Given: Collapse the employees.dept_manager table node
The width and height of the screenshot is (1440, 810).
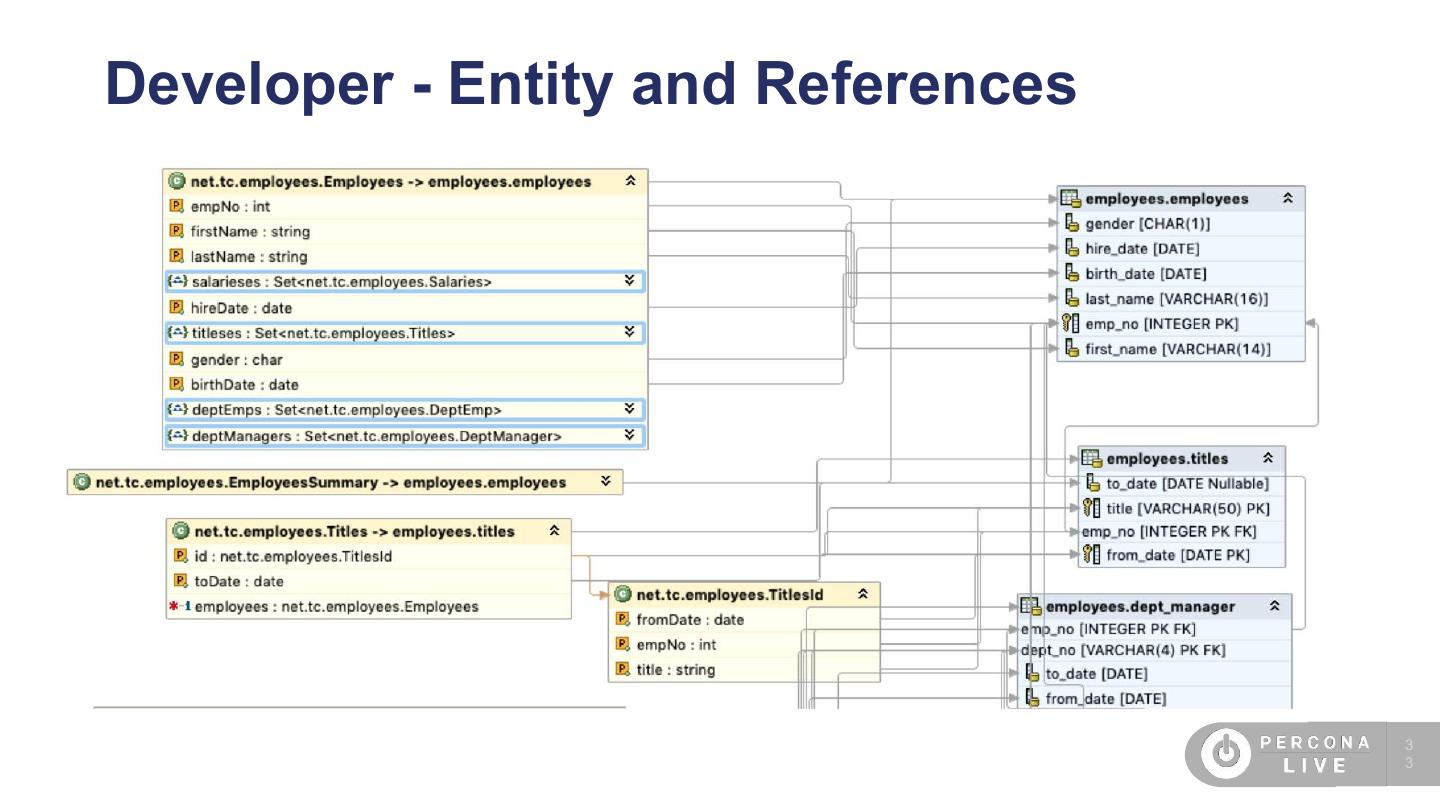Looking at the screenshot, I should 1274,606.
